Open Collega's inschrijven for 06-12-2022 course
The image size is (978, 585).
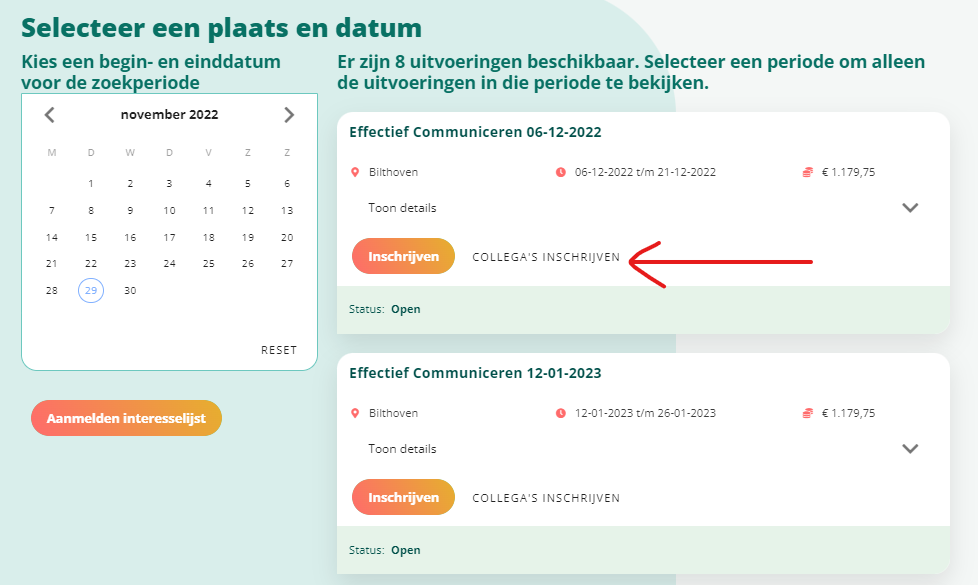coord(546,257)
